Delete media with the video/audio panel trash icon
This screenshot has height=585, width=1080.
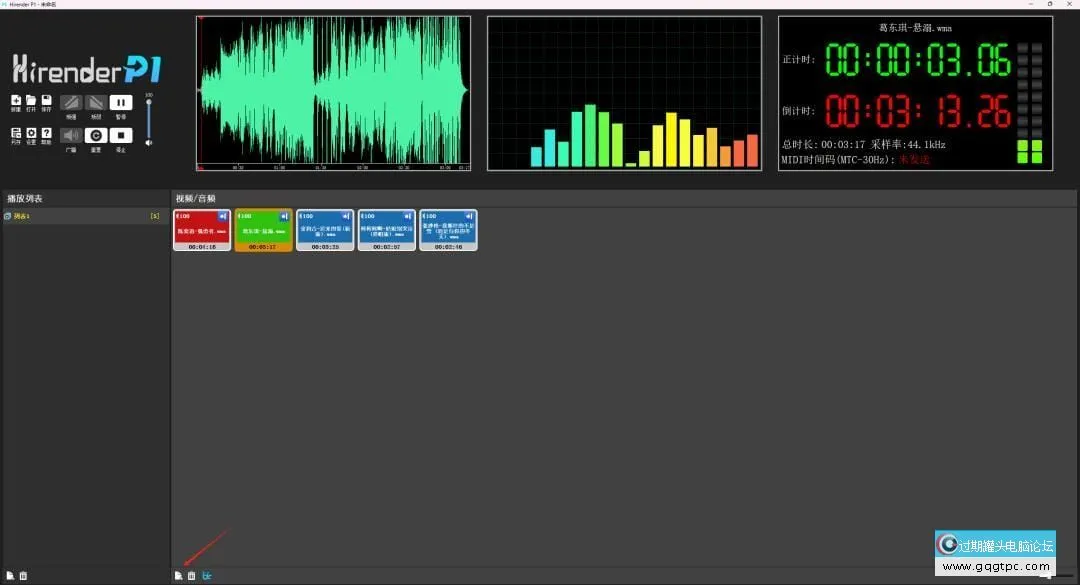(192, 576)
